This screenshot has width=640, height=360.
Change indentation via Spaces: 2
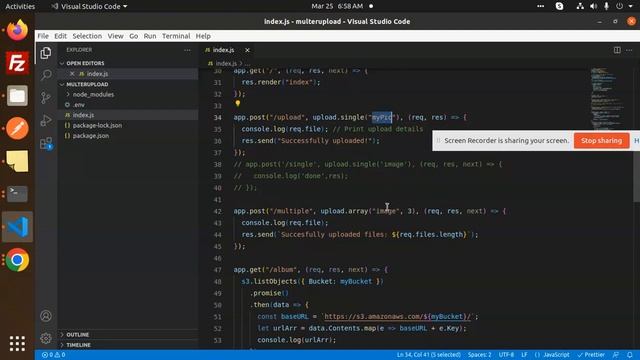[480, 355]
